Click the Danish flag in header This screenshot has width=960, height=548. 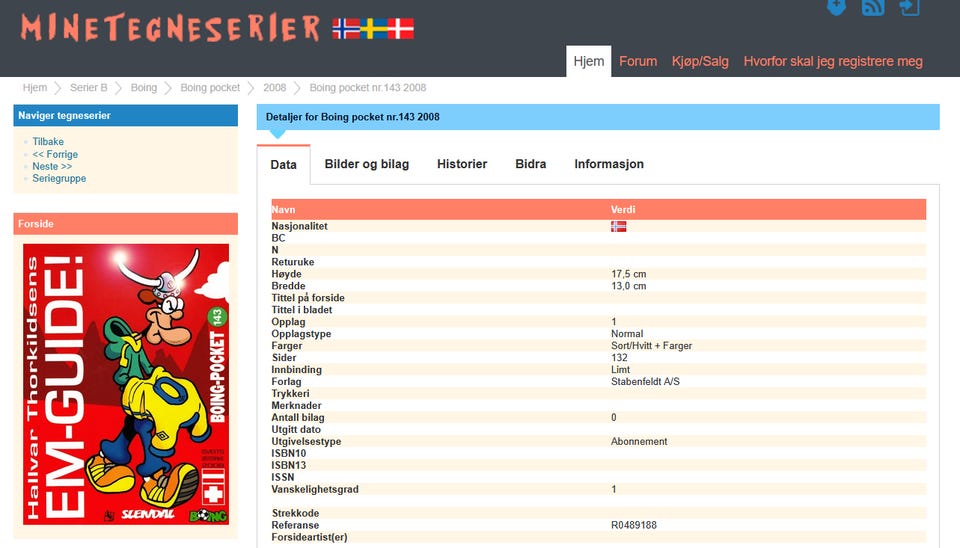(400, 29)
